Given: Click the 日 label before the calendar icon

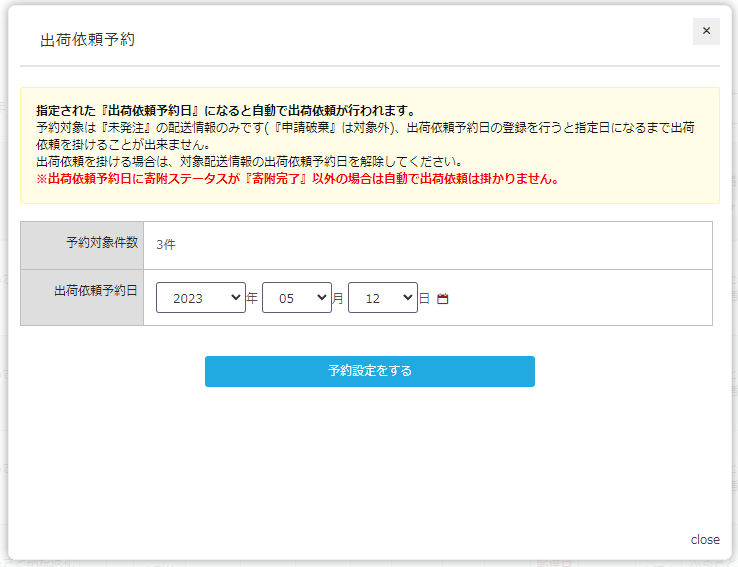Looking at the screenshot, I should (x=424, y=299).
